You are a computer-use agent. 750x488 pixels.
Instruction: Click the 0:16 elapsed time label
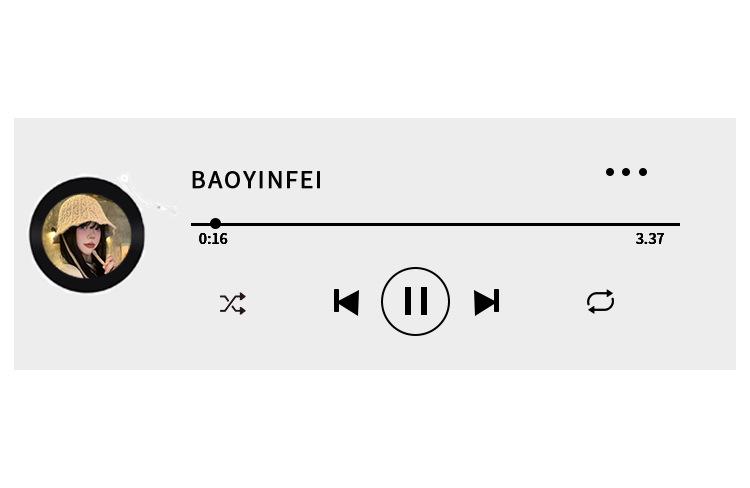coord(213,239)
